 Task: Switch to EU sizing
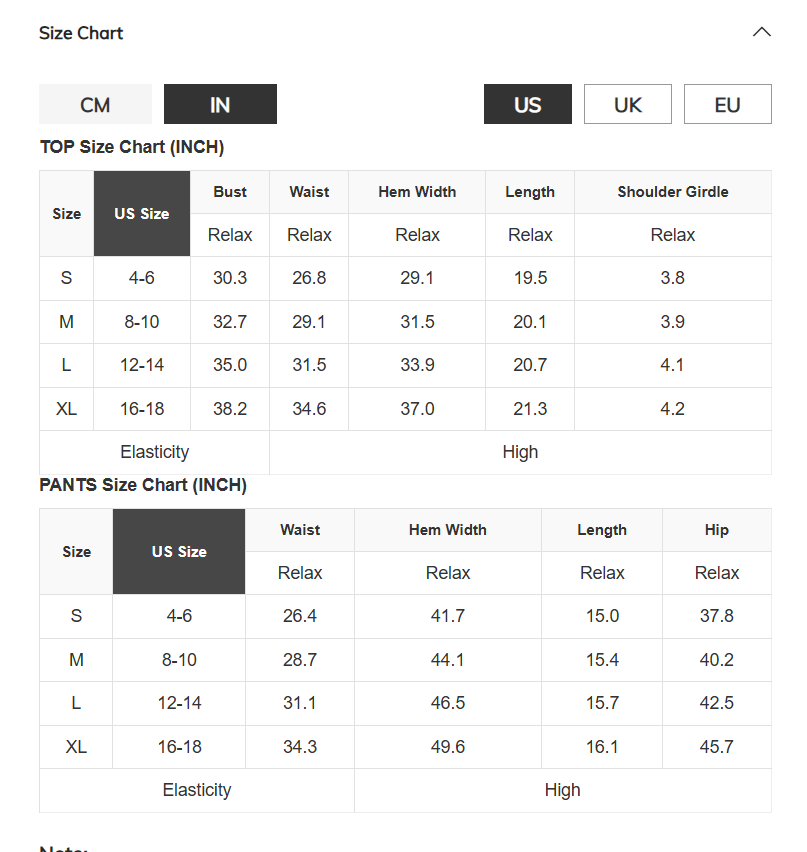728,104
